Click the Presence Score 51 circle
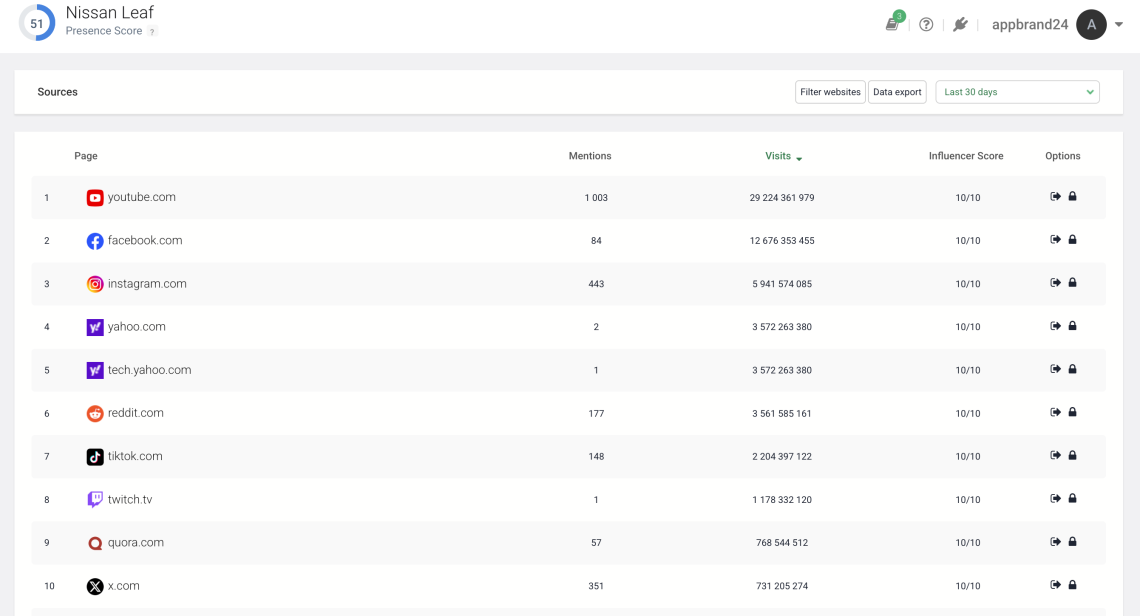The image size is (1140, 616). click(36, 23)
